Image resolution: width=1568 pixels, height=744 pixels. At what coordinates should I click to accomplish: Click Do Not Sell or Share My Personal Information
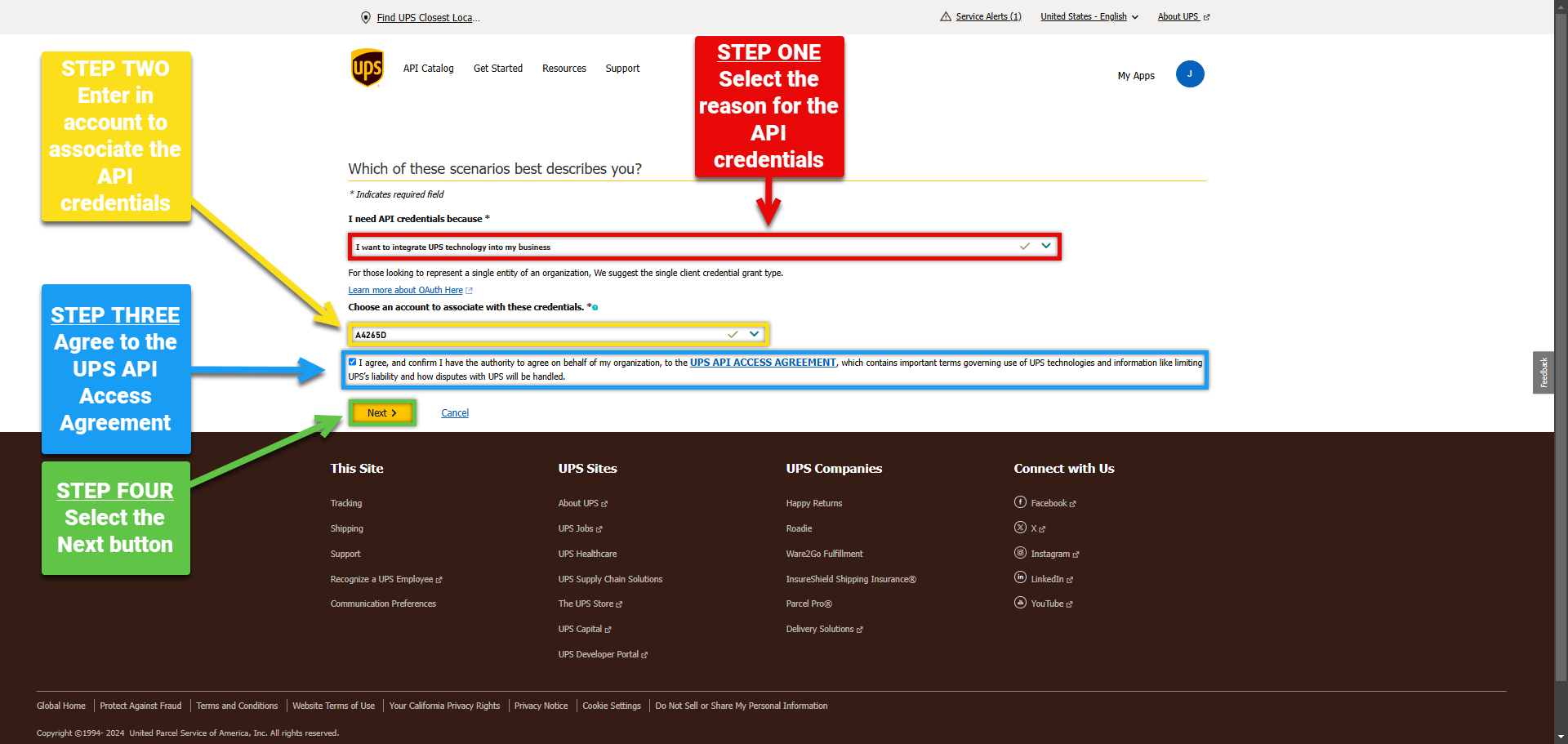pos(742,706)
